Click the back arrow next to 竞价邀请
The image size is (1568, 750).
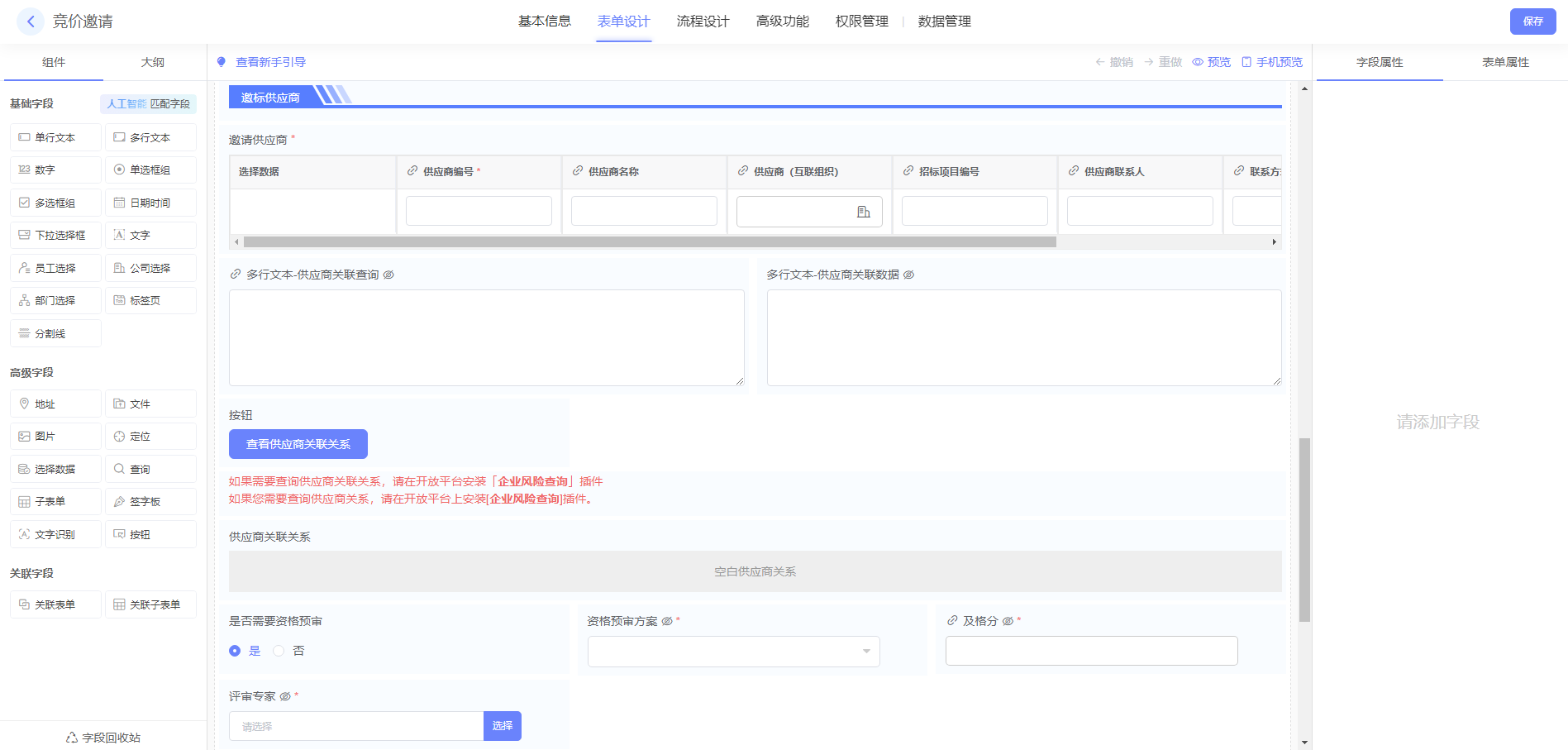pyautogui.click(x=31, y=21)
